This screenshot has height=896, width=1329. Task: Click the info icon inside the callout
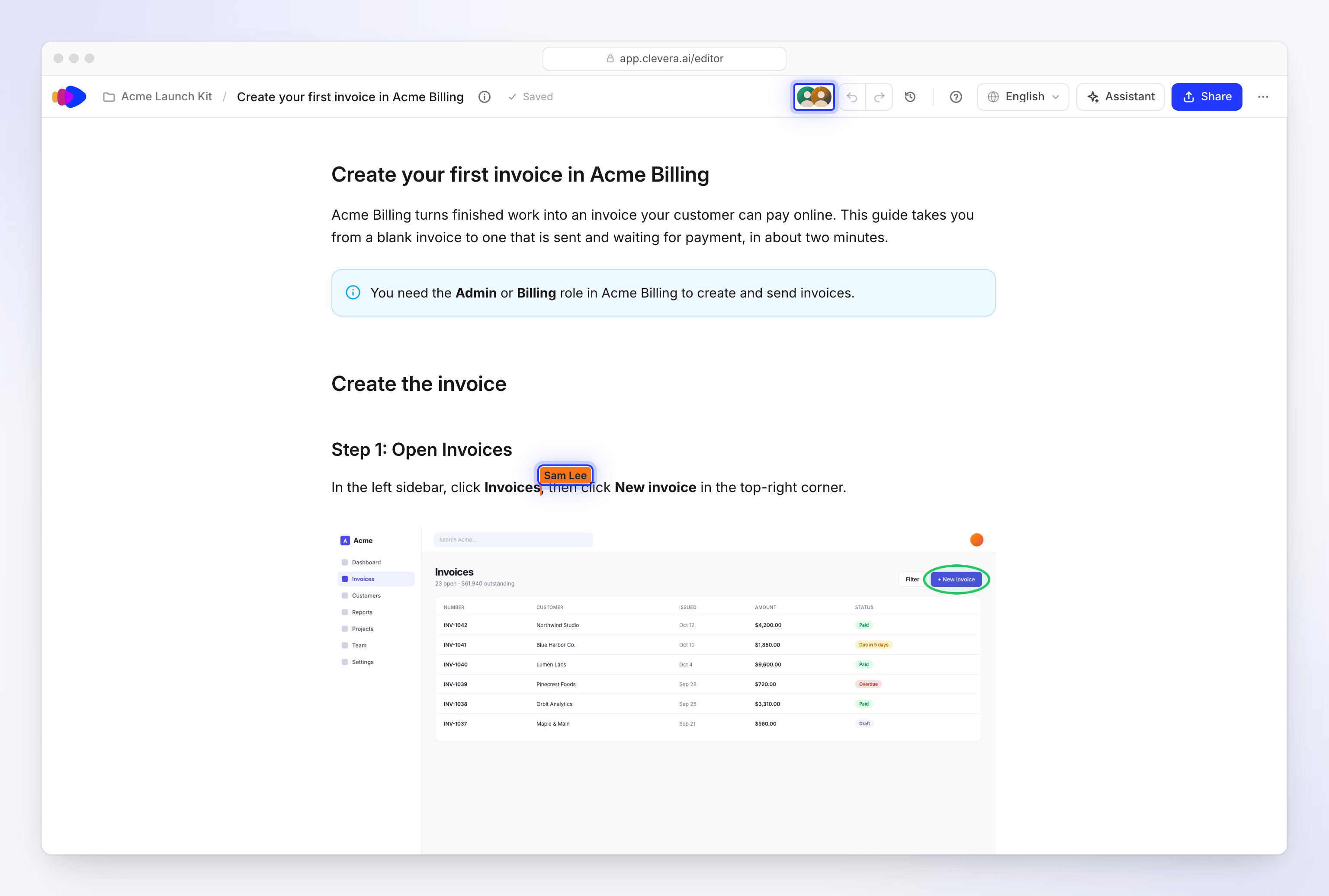[x=353, y=293]
